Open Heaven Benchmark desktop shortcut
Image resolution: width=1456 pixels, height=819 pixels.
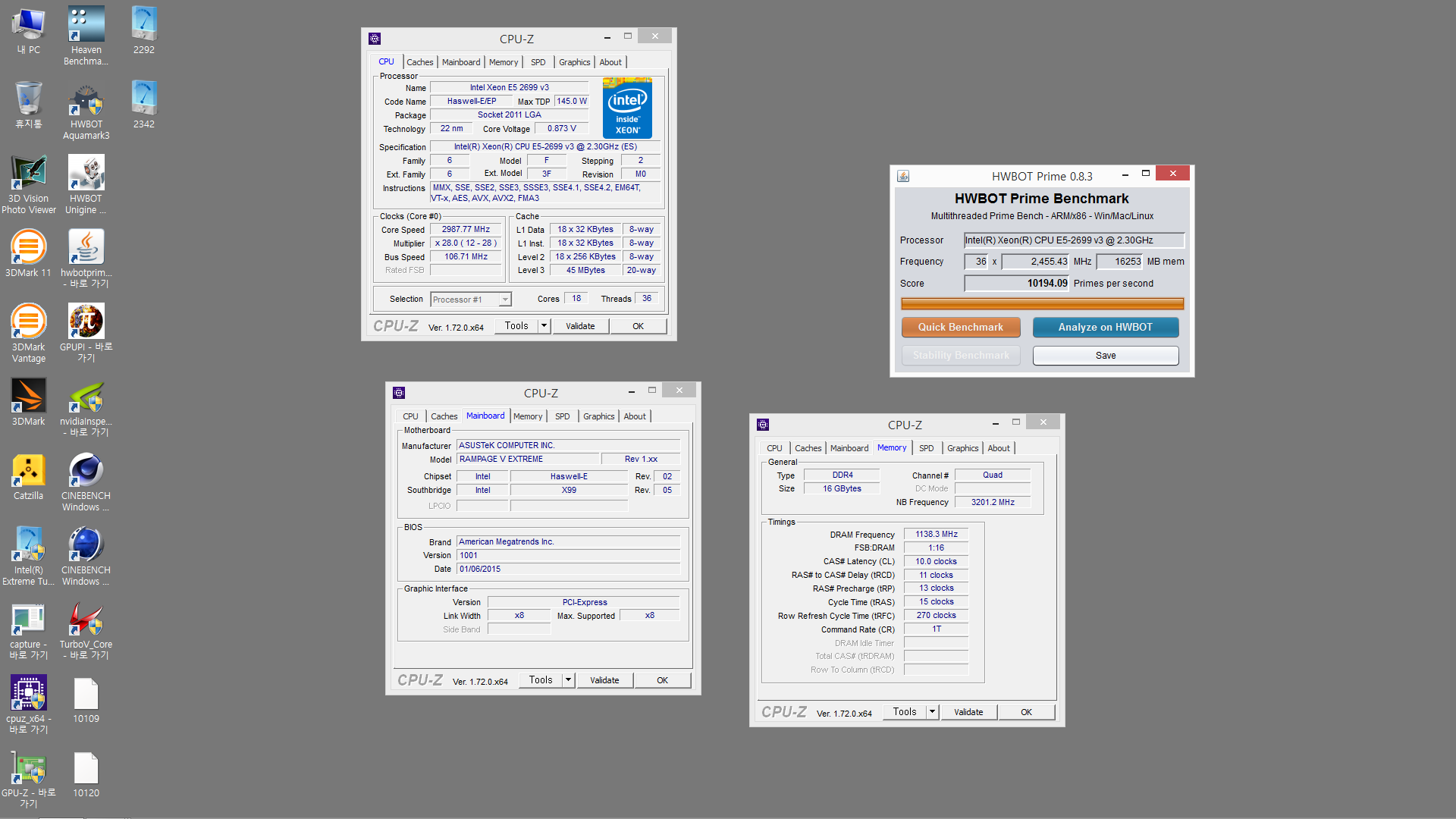[x=86, y=36]
